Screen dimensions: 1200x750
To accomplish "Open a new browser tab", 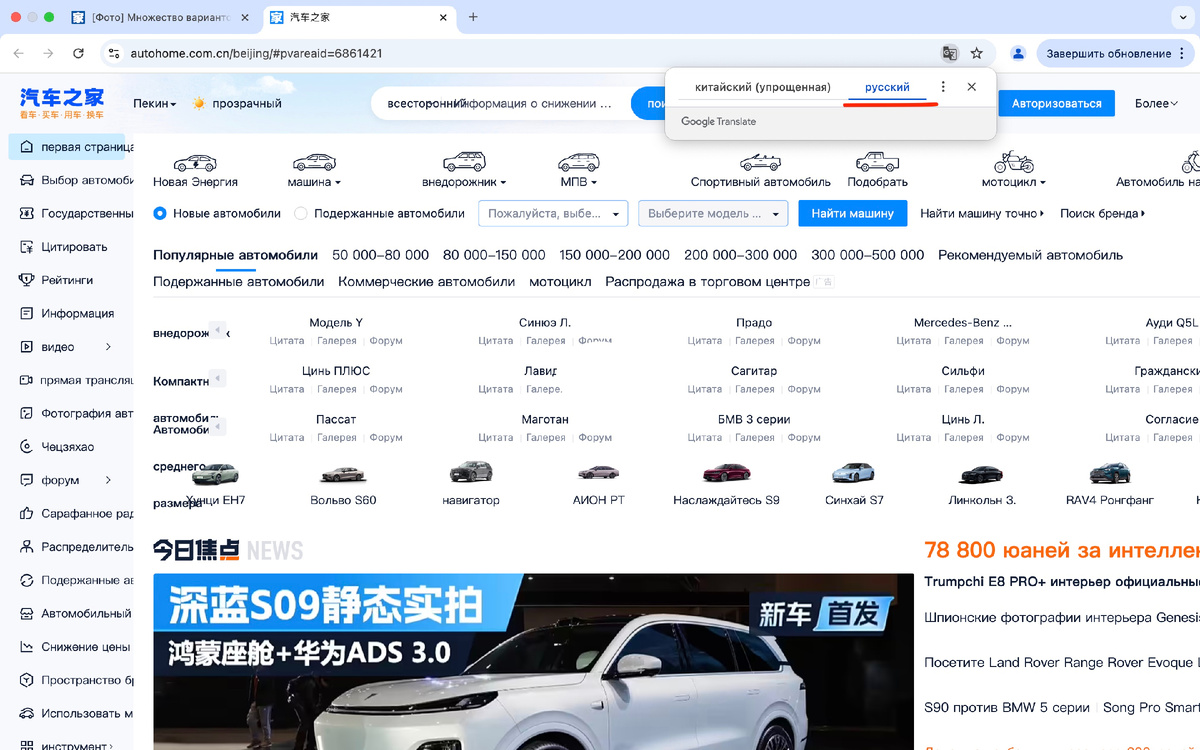I will (x=473, y=17).
